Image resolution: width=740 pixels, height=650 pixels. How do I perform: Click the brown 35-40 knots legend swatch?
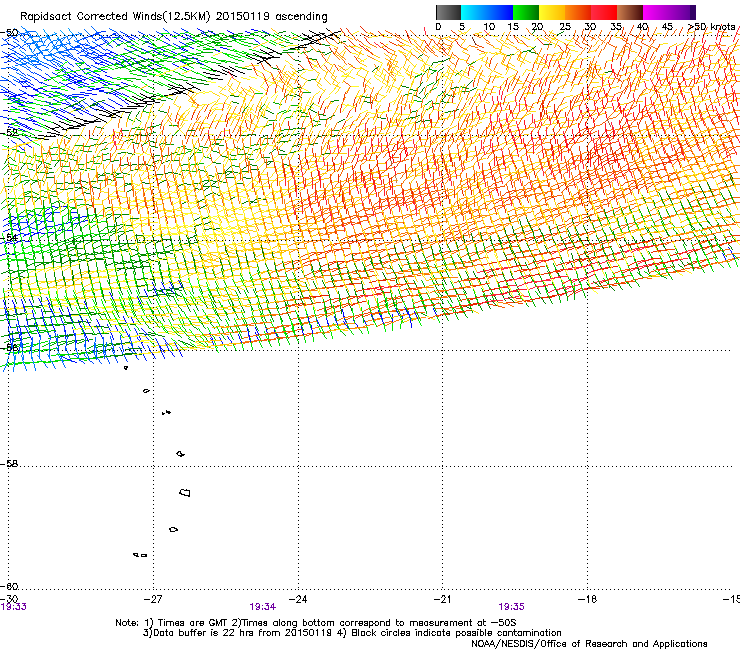tap(630, 12)
